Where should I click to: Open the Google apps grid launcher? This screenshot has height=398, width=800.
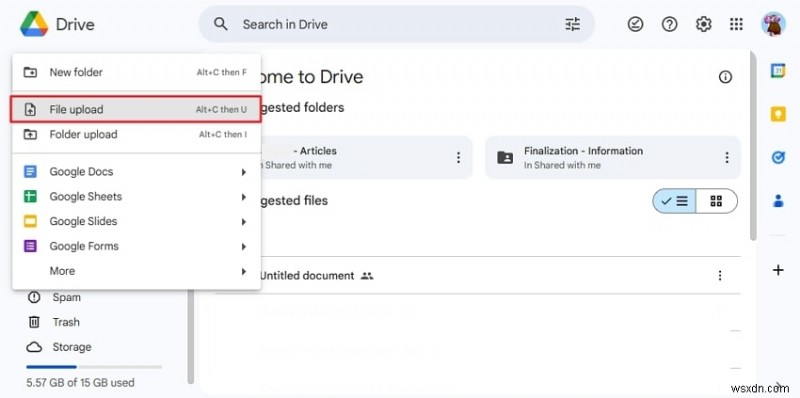point(736,24)
